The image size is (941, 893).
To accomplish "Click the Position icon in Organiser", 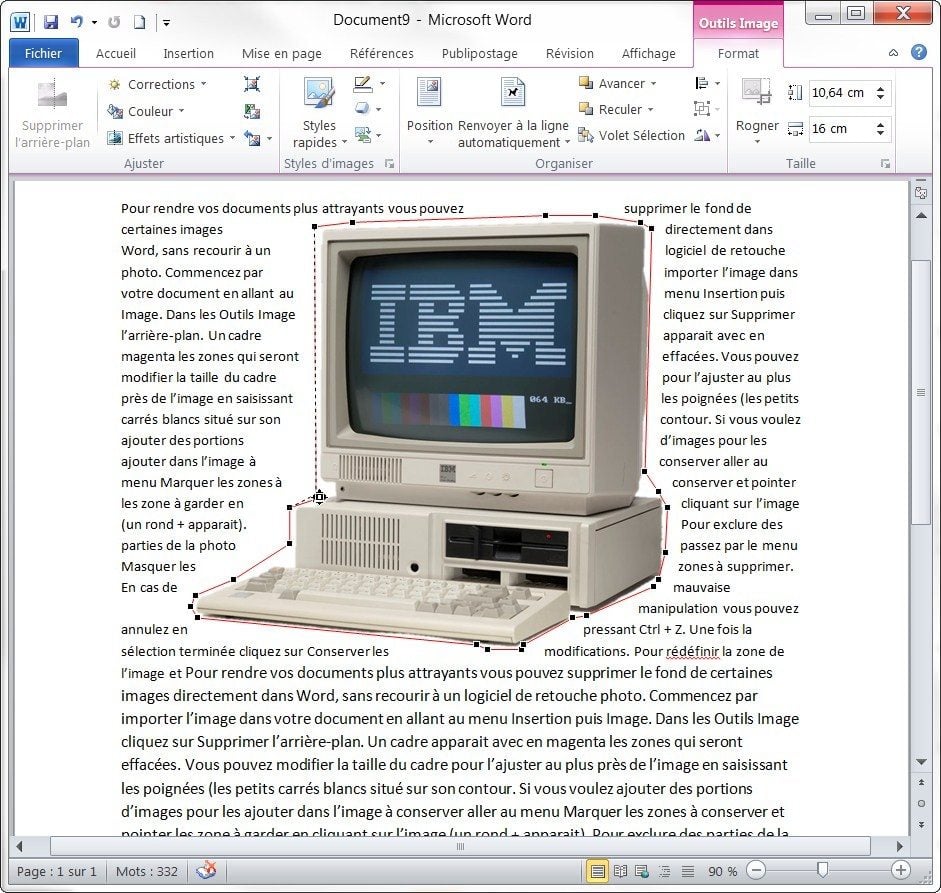I will [429, 93].
